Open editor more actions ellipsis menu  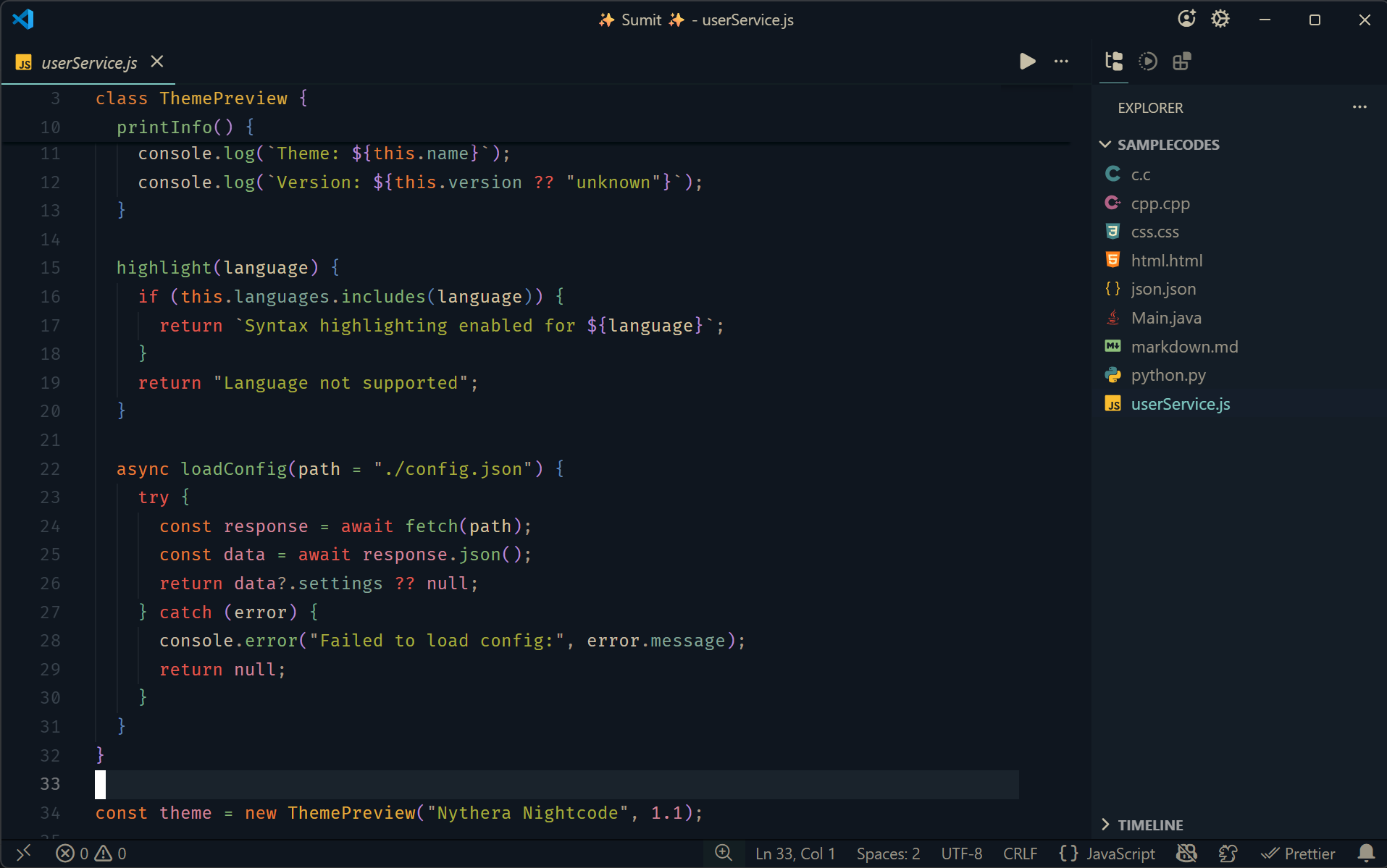pos(1061,62)
